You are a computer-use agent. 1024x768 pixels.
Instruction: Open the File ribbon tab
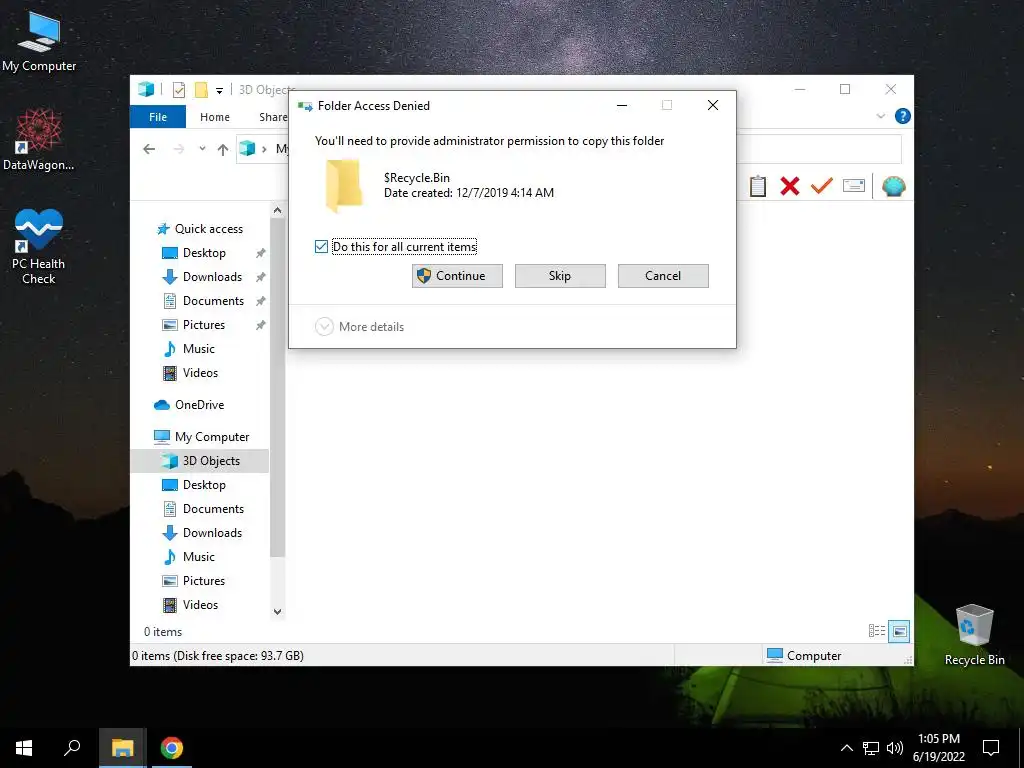[x=158, y=117]
